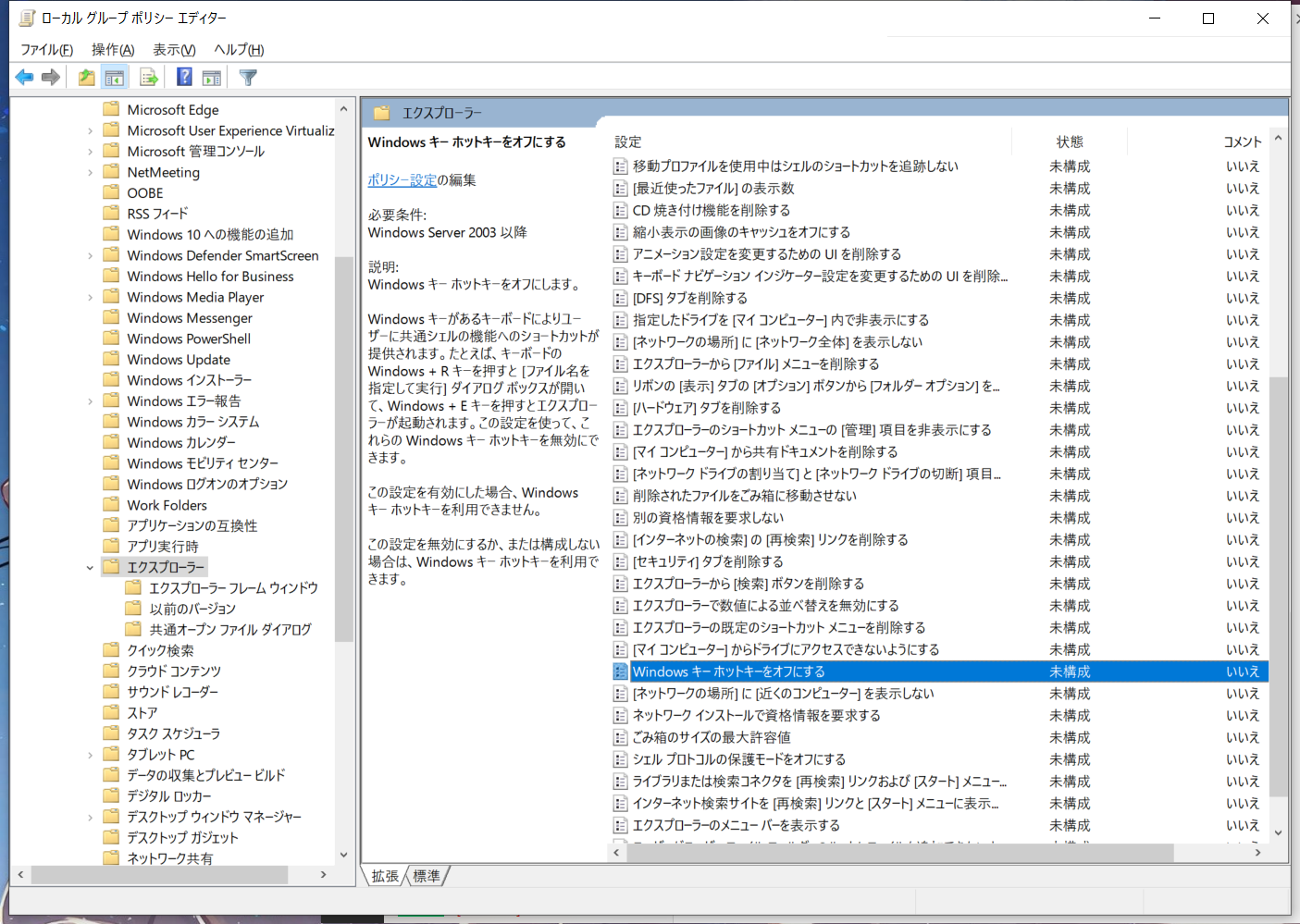Click policy icon for CD 焼き付け機能を削除する
The width and height of the screenshot is (1300, 924).
[621, 210]
